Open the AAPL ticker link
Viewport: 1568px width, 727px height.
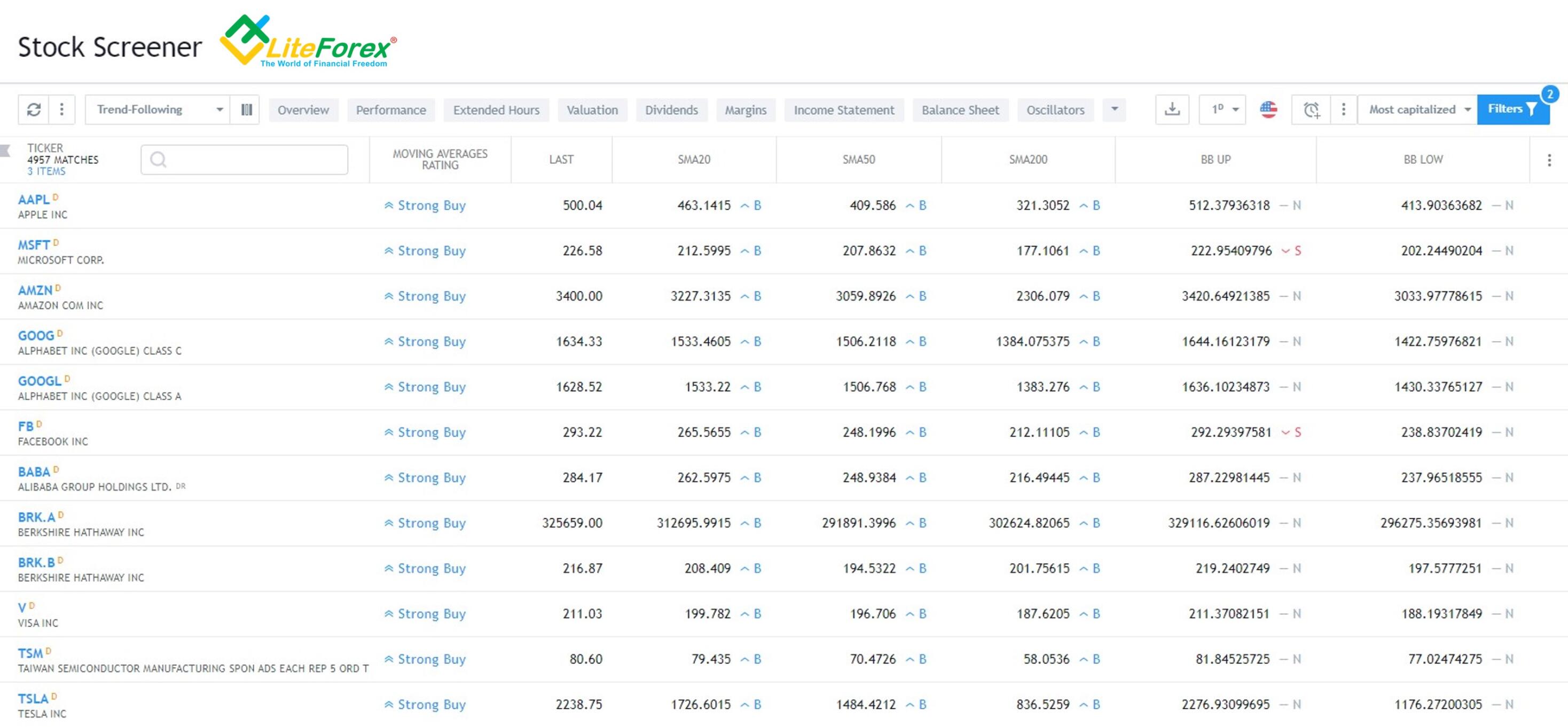[34, 199]
